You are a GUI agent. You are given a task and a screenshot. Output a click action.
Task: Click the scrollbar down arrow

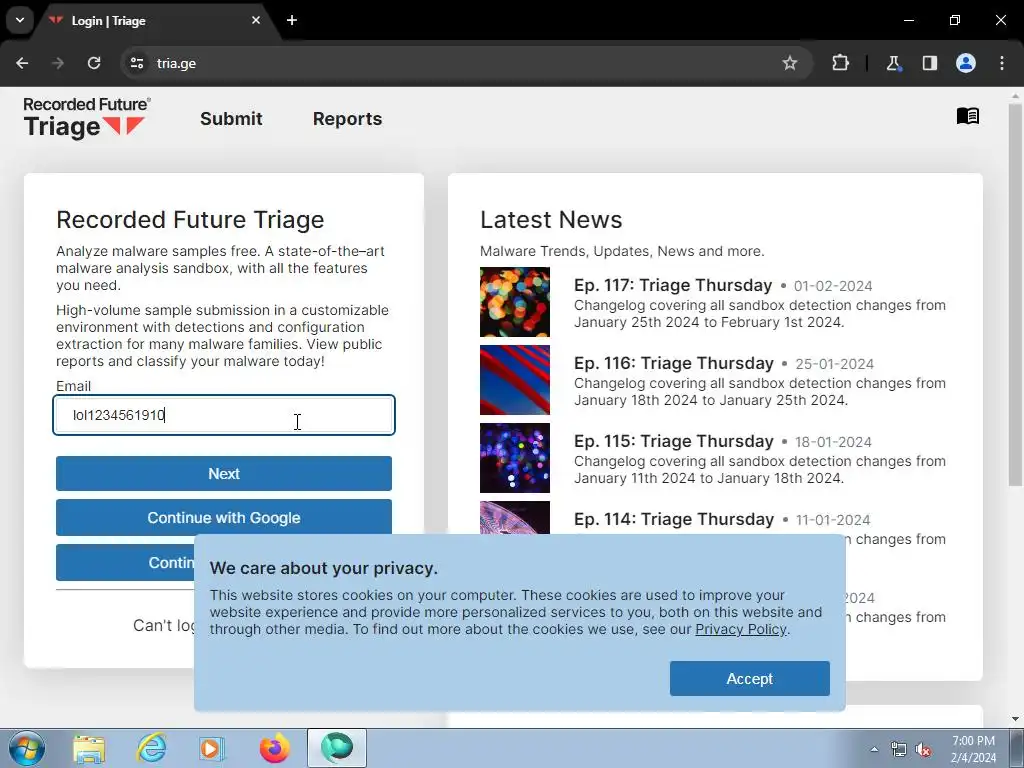click(1015, 720)
